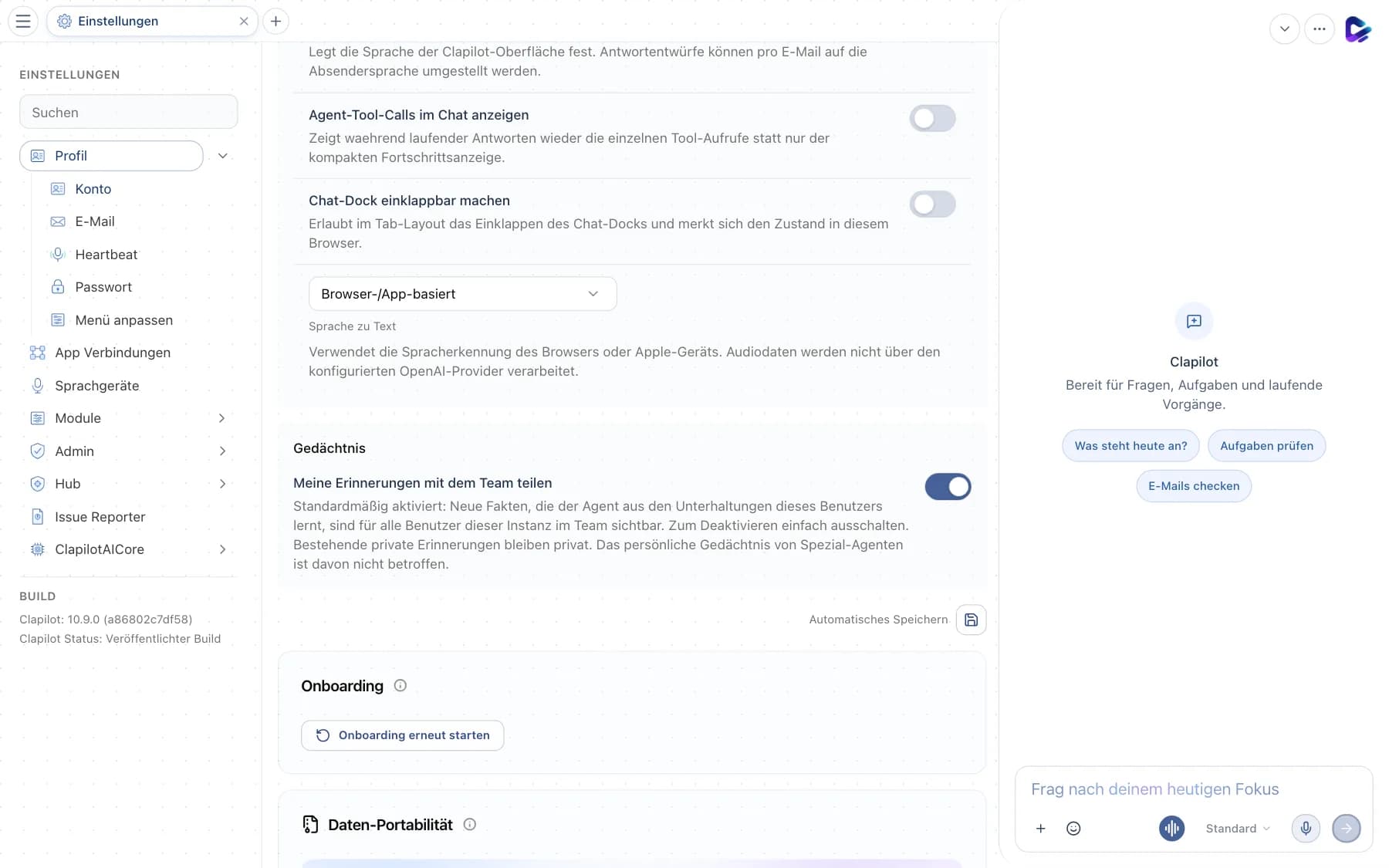Select the Einstellungen tab
1389x868 pixels.
(x=152, y=21)
